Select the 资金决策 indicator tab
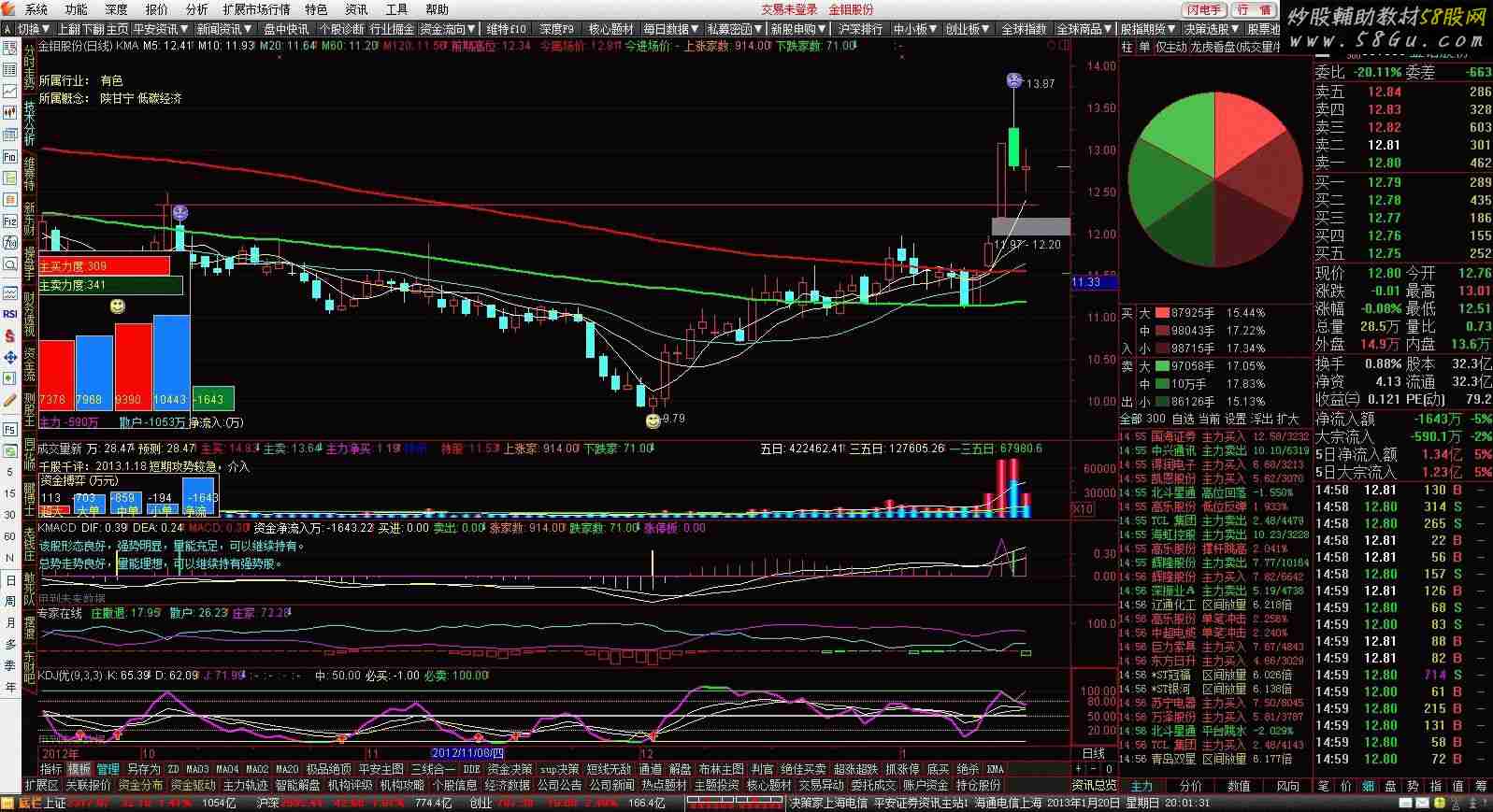 click(x=510, y=769)
